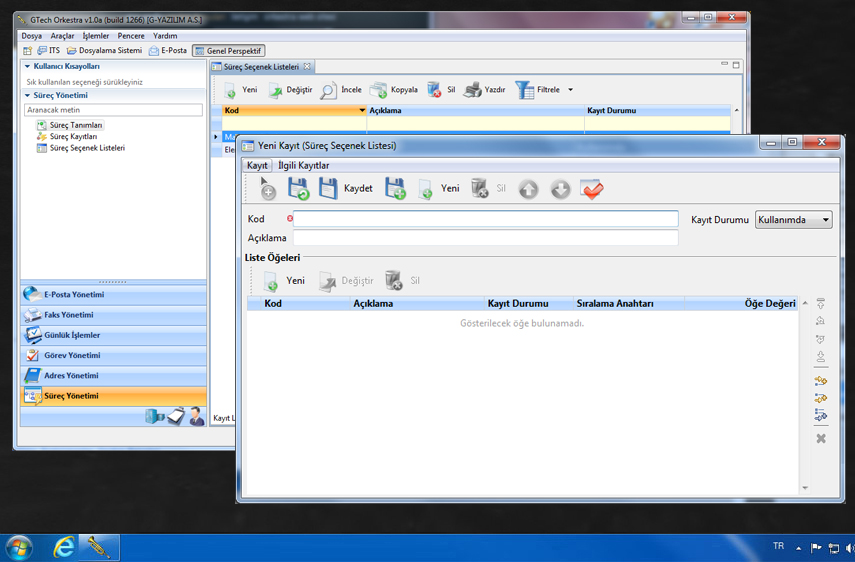Click the Kaydet save icon in dialog toolbar
Screen dimensions: 855x562
click(328, 188)
